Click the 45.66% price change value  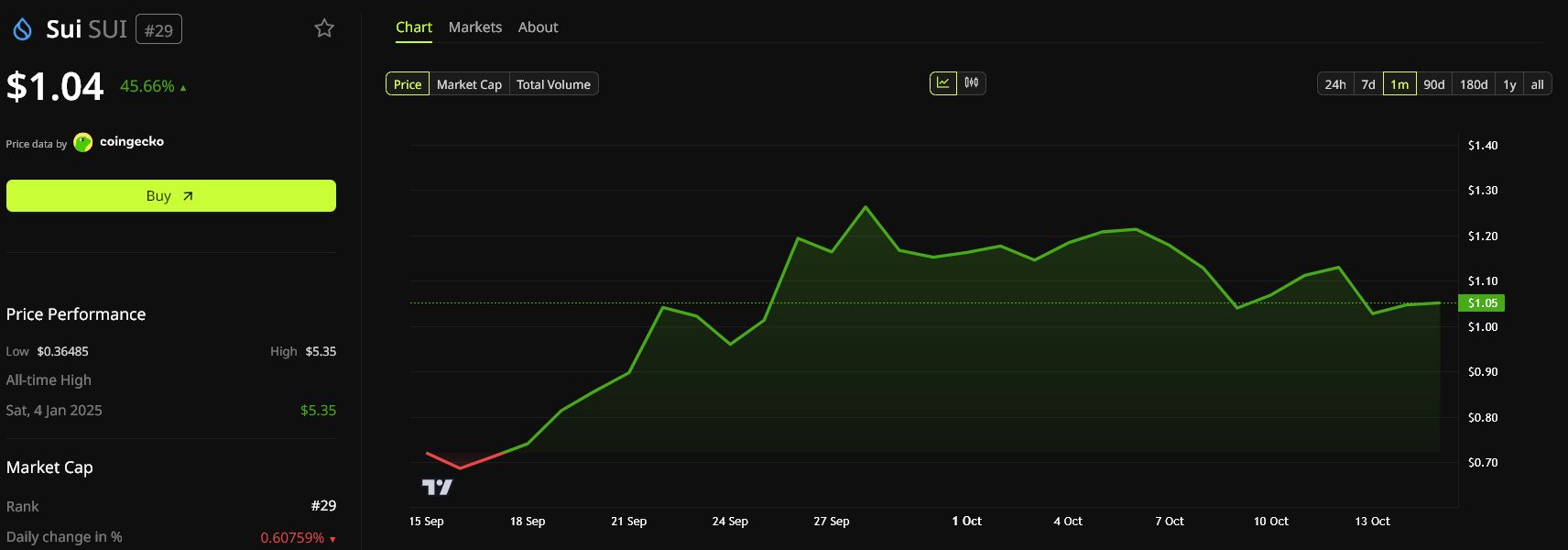[x=147, y=86]
